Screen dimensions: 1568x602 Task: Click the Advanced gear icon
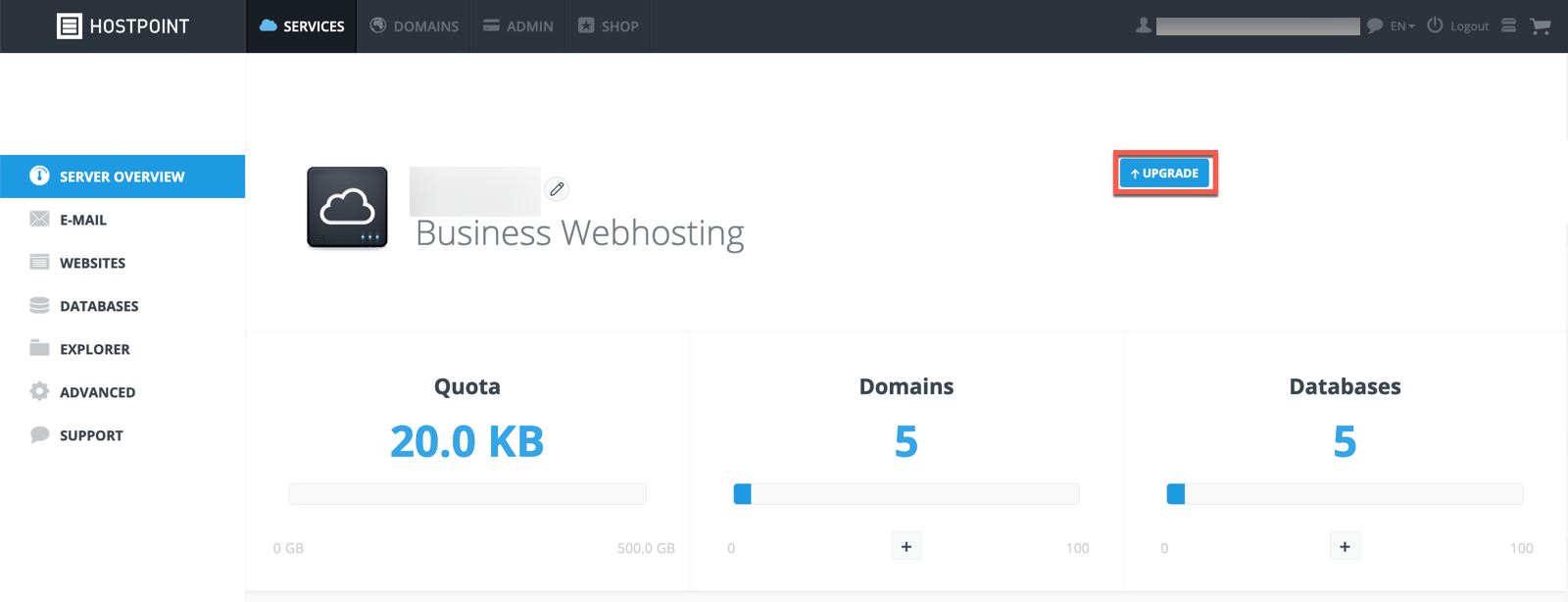pos(39,391)
